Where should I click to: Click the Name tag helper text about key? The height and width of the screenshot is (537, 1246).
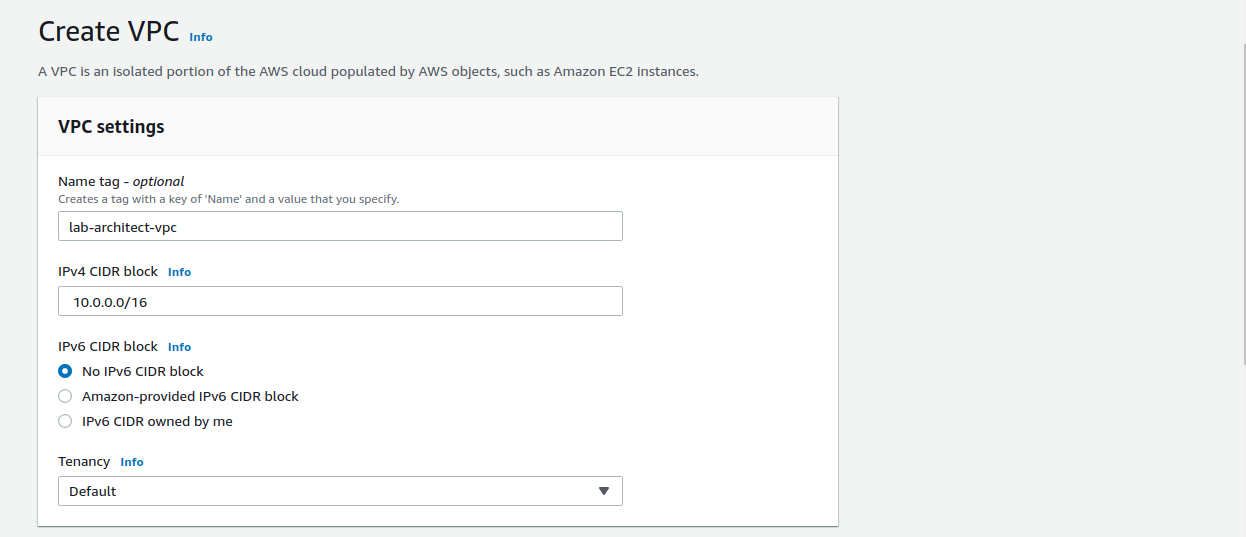point(228,199)
